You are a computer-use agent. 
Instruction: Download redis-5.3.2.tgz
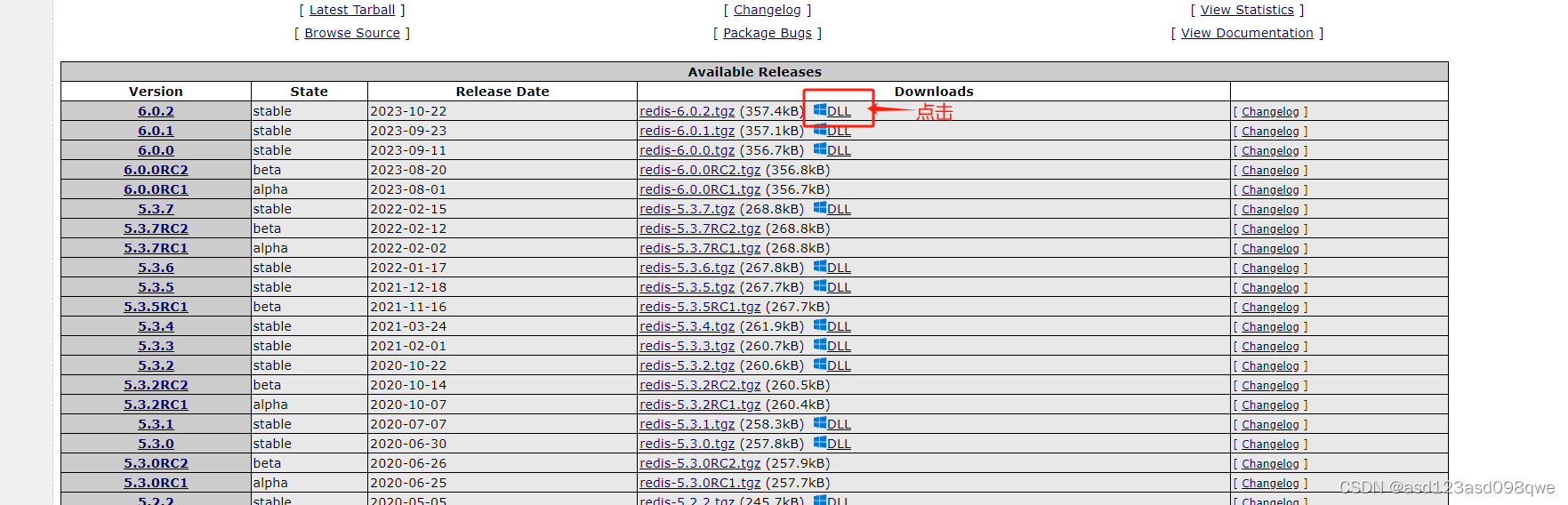click(x=688, y=365)
